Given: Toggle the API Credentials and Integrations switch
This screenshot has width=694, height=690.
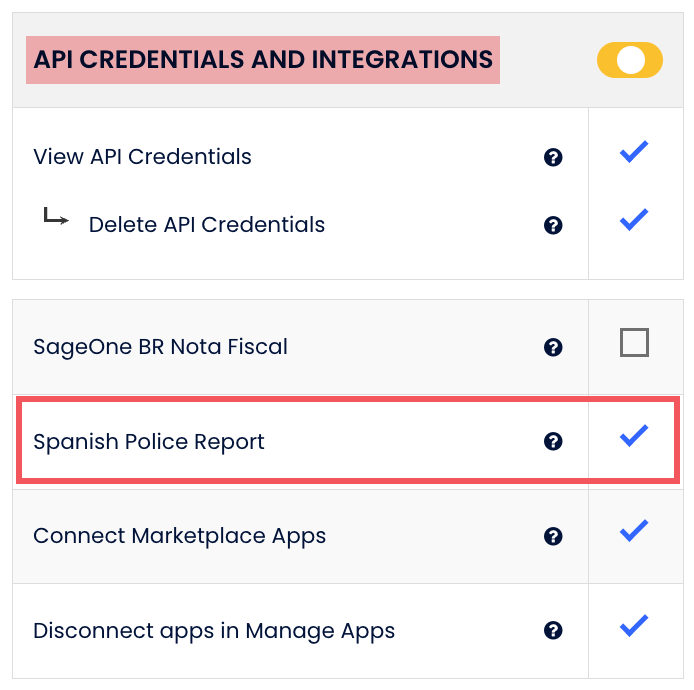Looking at the screenshot, I should 630,60.
